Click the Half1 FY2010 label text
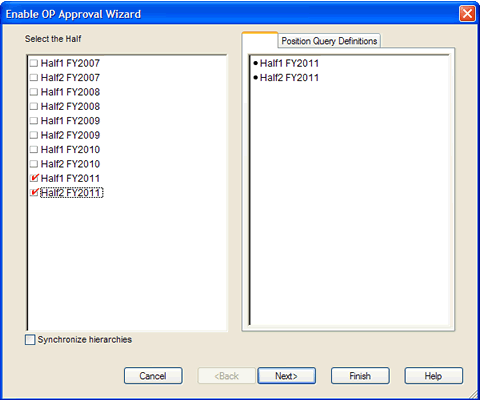Viewport: 480px width, 400px height. (70, 149)
